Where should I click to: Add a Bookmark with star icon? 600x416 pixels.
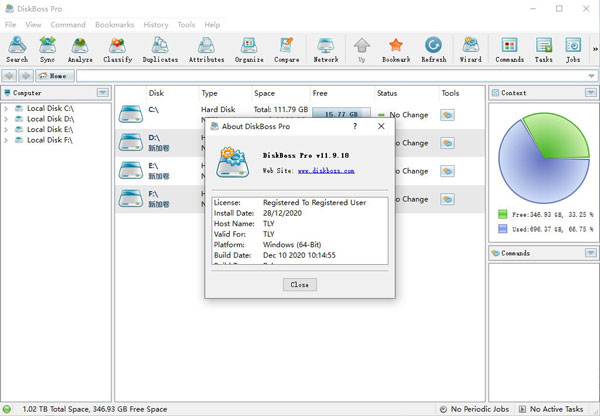pyautogui.click(x=396, y=49)
